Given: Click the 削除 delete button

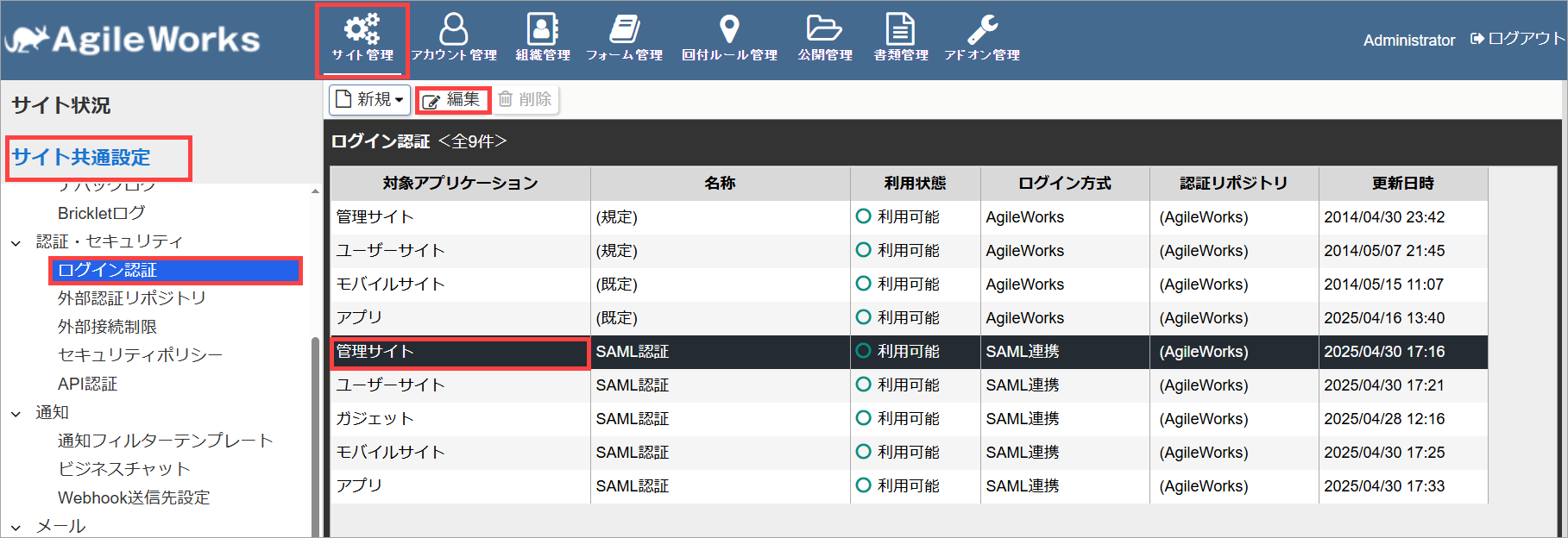Looking at the screenshot, I should tap(526, 99).
